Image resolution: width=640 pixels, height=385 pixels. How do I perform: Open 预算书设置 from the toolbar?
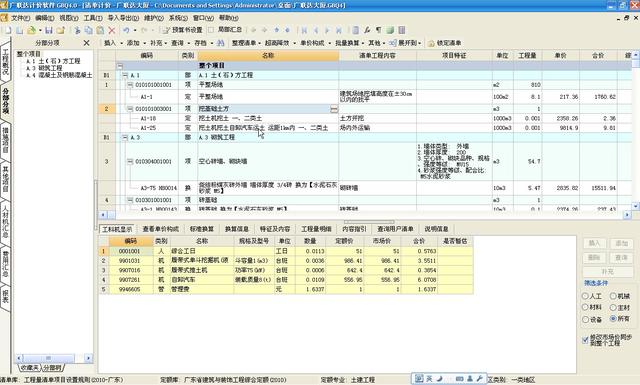pos(182,30)
